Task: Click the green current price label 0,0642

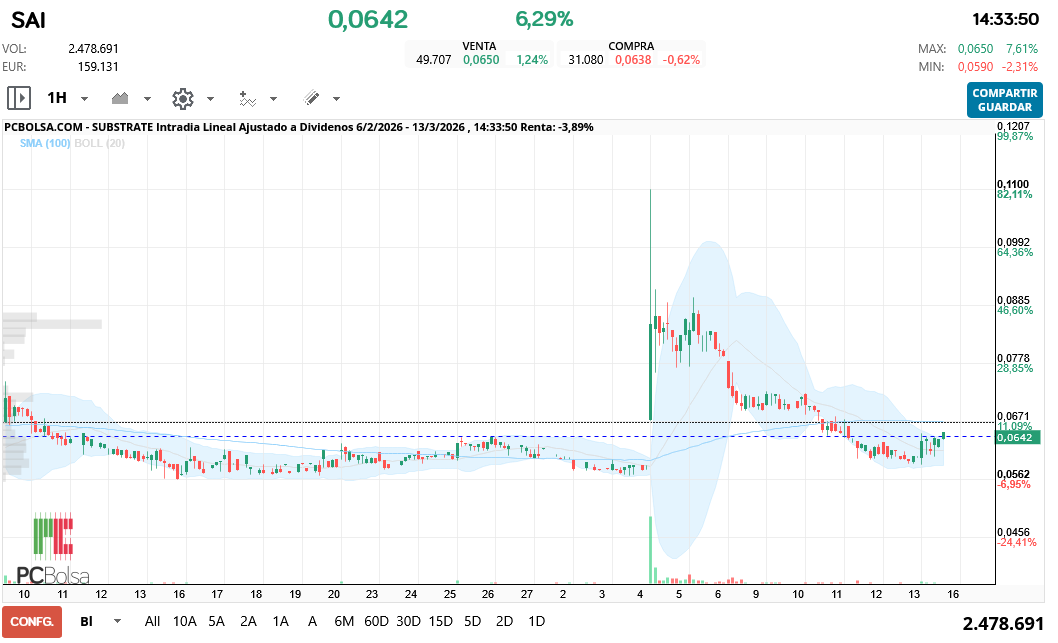Action: 1020,437
